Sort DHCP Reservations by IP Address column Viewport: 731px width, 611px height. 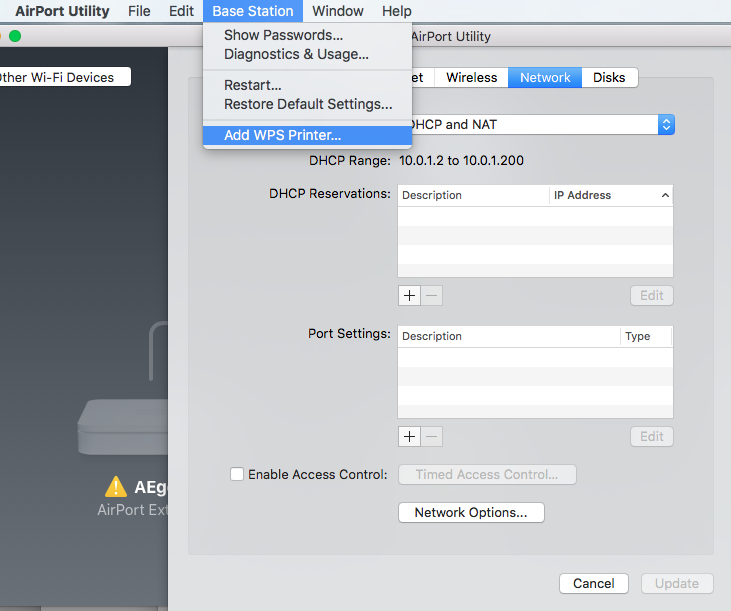611,195
